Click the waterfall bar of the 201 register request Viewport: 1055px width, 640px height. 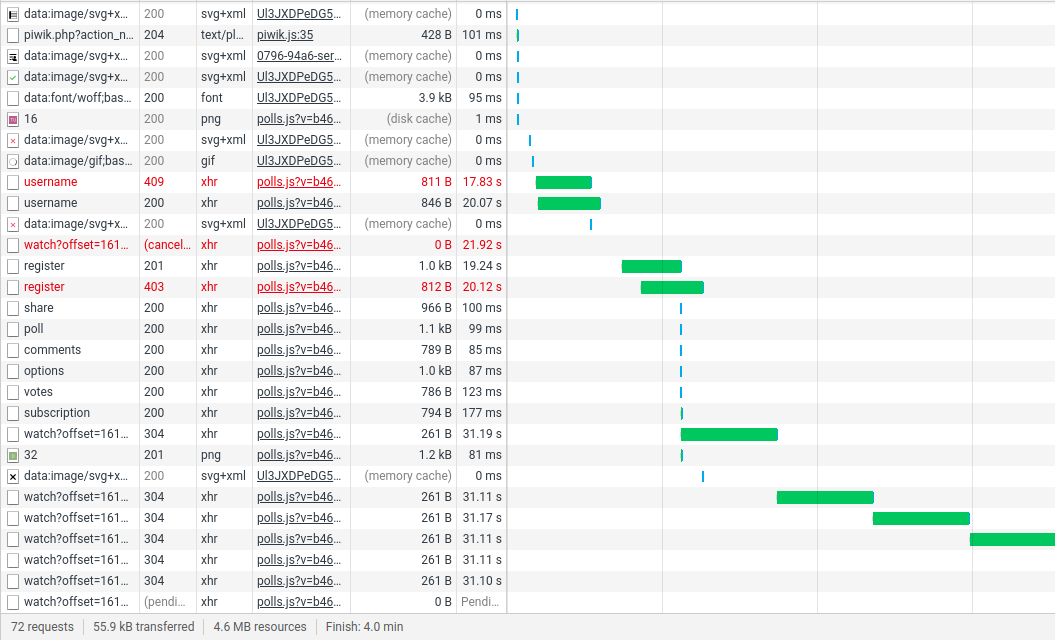click(652, 266)
